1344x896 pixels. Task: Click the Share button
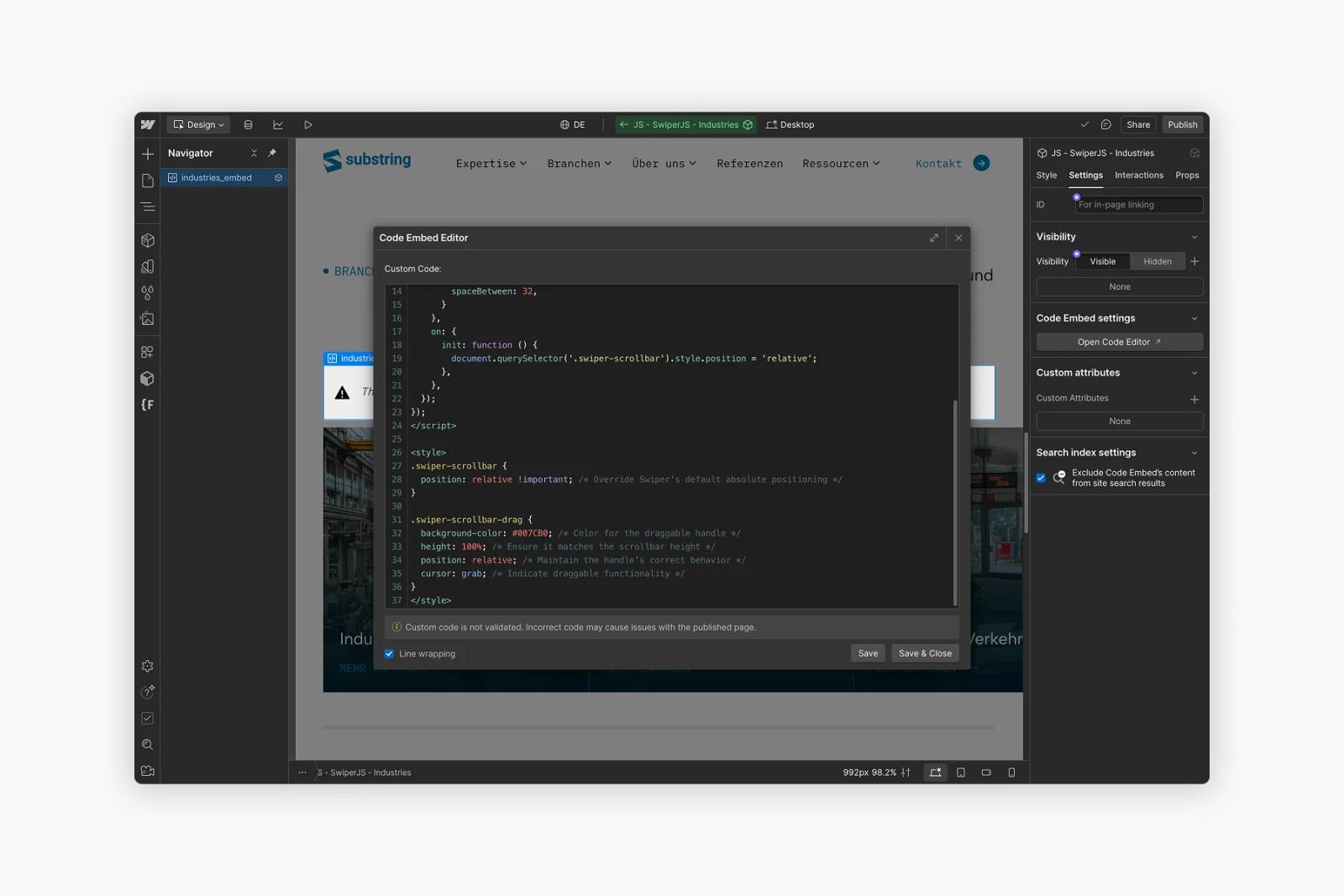coord(1138,124)
